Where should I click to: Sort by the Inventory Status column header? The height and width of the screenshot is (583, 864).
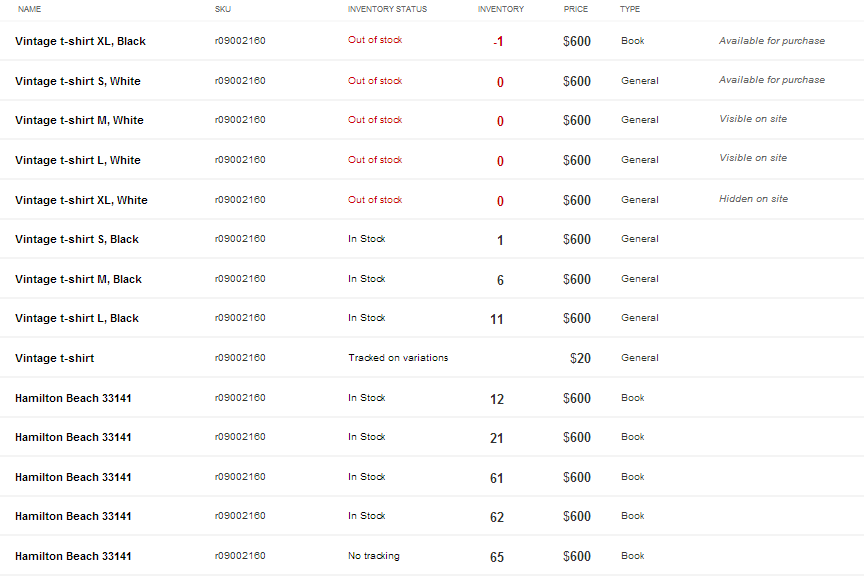click(x=387, y=9)
